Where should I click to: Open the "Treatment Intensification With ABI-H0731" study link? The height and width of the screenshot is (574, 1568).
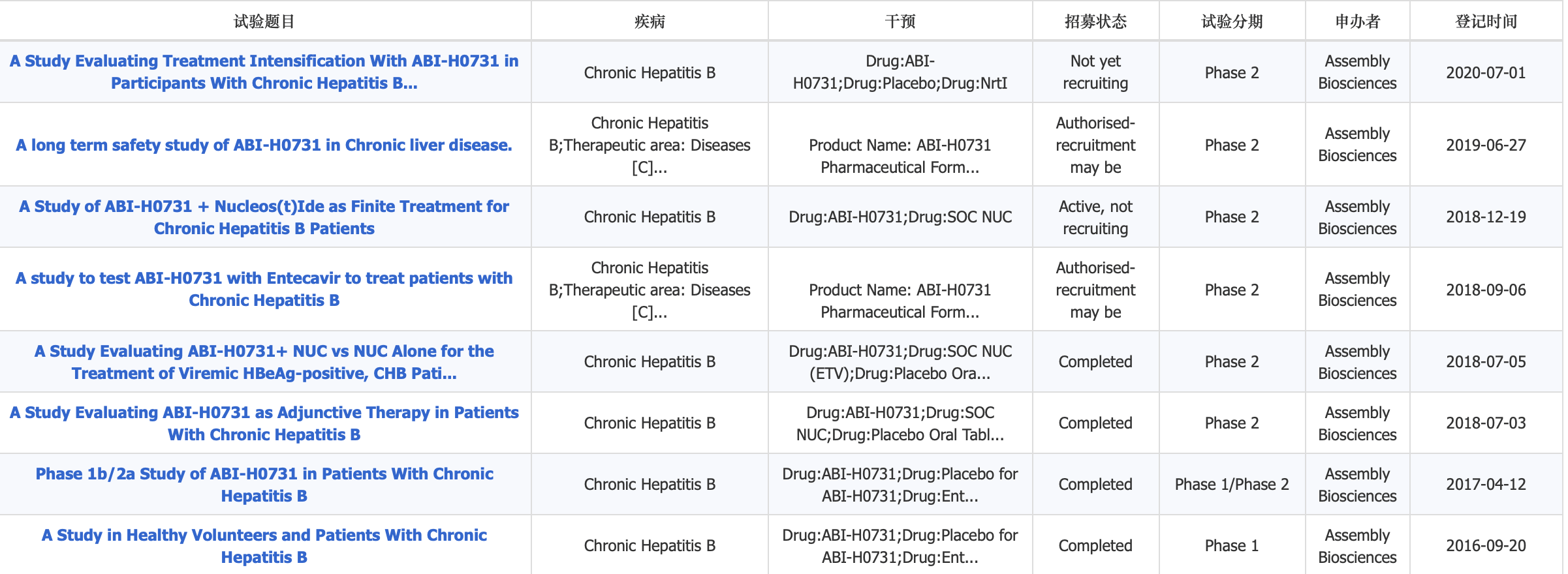pos(264,72)
